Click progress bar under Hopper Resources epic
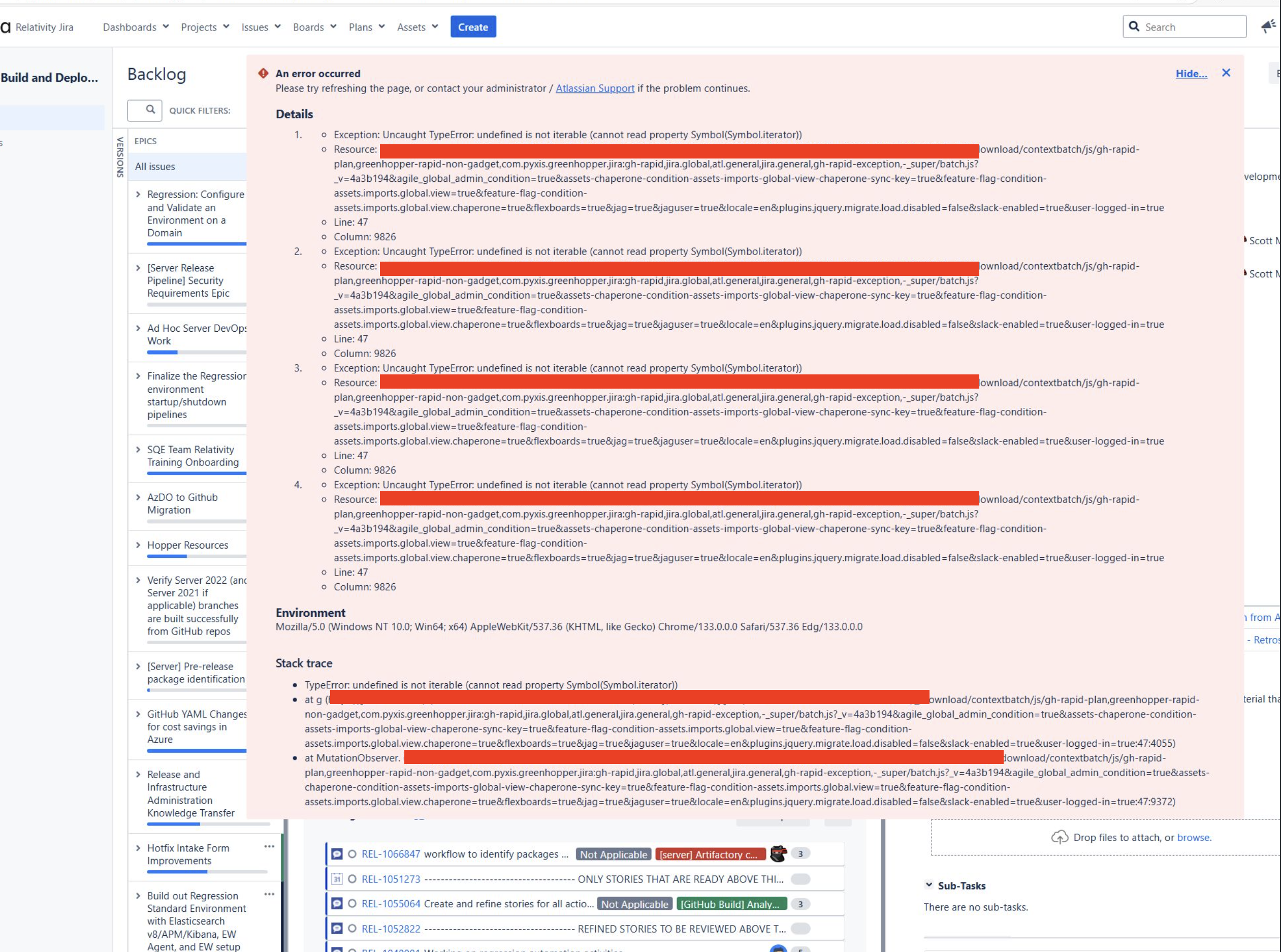The height and width of the screenshot is (952, 1281). pyautogui.click(x=197, y=556)
